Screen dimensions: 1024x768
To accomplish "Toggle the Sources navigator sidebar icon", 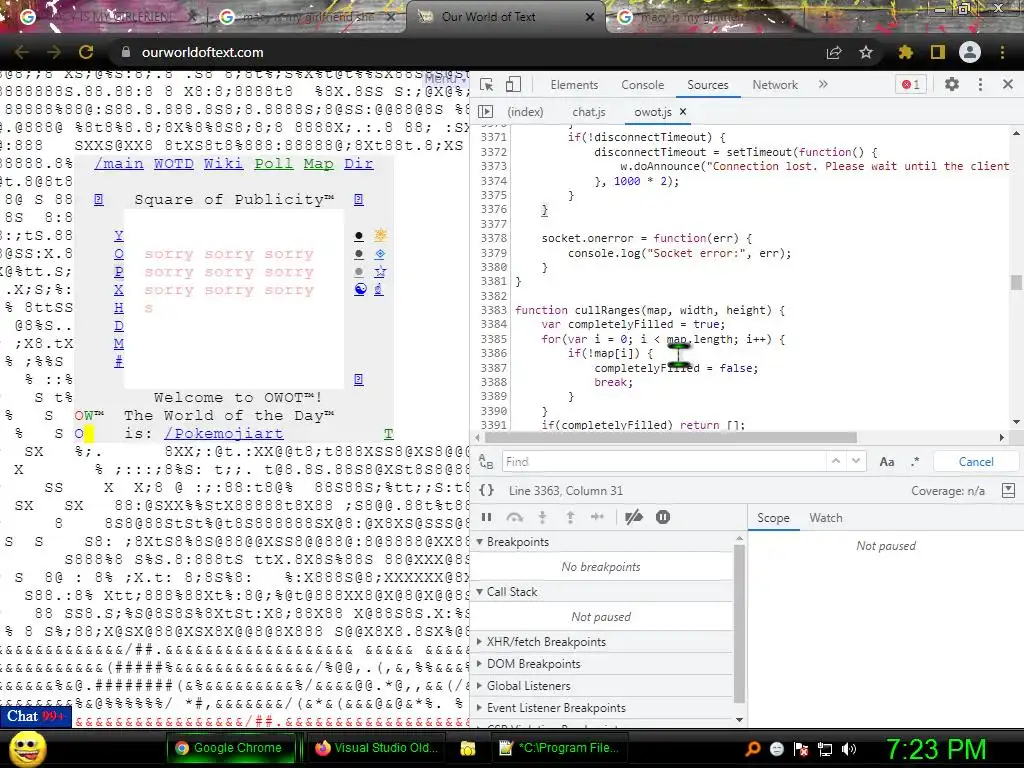I will coord(486,112).
